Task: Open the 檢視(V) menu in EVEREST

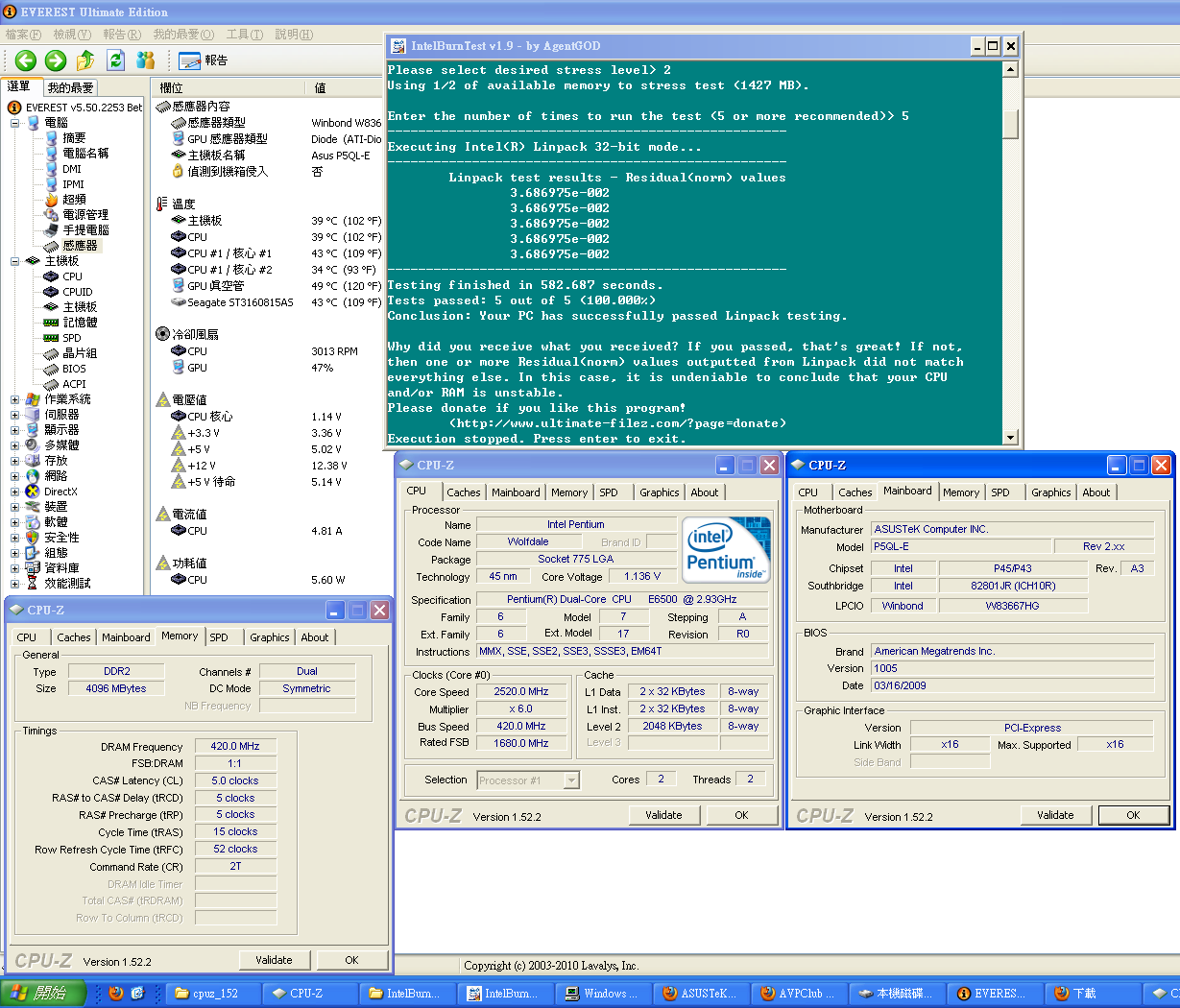Action: pyautogui.click(x=72, y=35)
